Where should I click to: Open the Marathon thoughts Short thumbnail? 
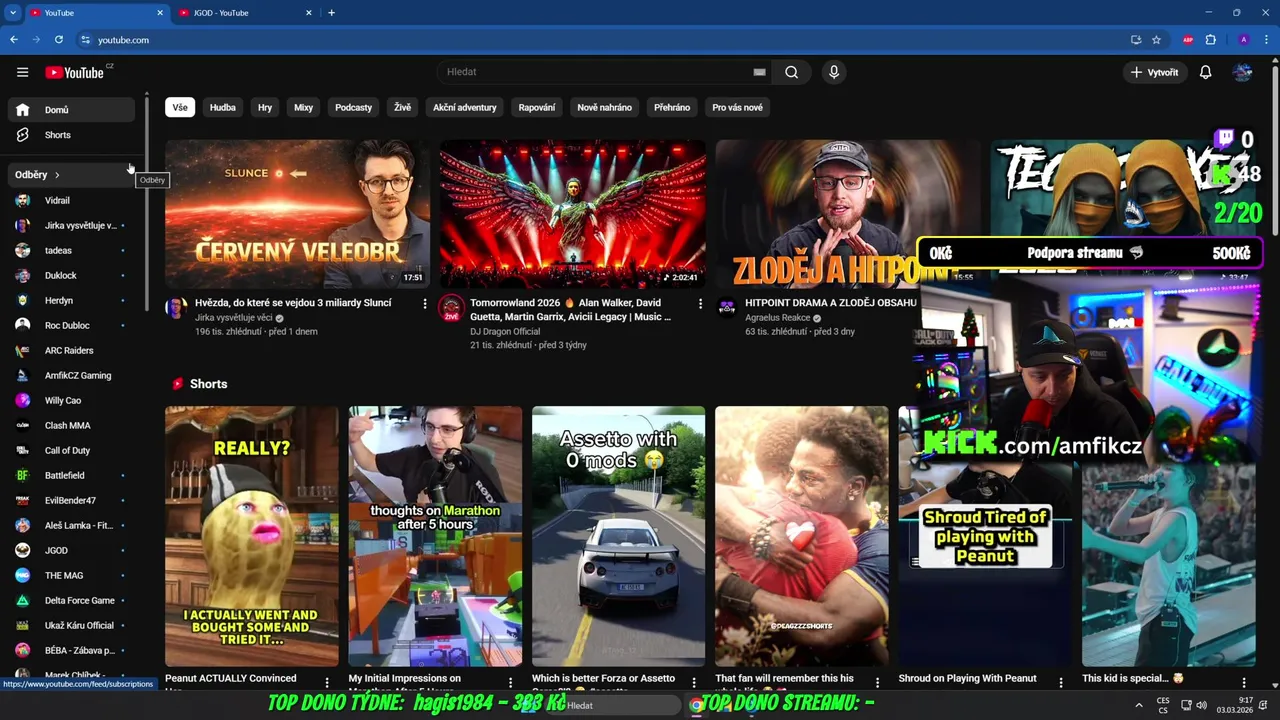[x=435, y=536]
